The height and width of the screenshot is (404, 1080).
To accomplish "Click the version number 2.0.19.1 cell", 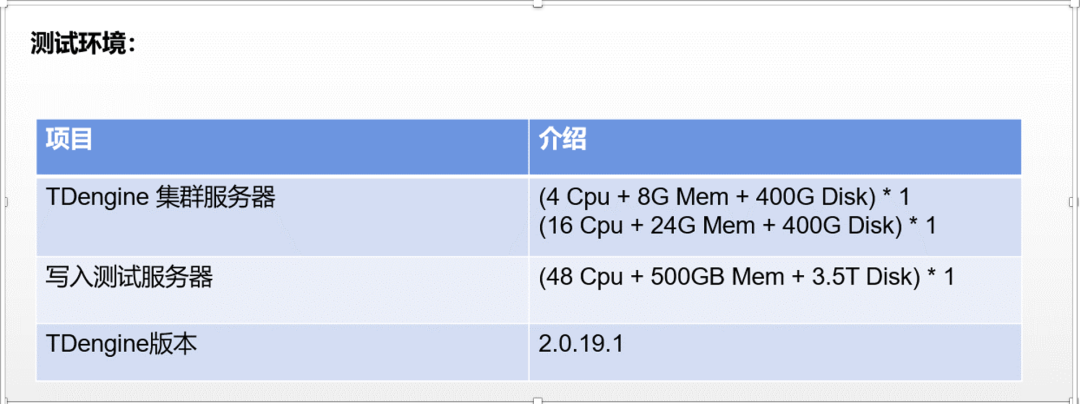I will pos(775,352).
